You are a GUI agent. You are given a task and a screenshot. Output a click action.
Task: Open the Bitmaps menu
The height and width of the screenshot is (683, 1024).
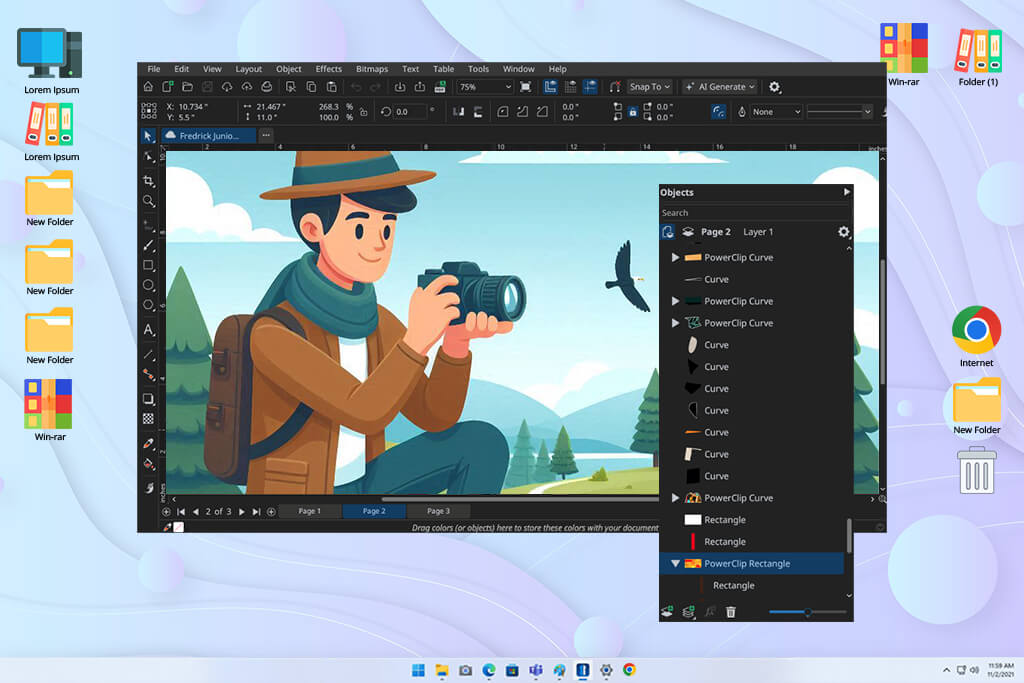pyautogui.click(x=372, y=69)
